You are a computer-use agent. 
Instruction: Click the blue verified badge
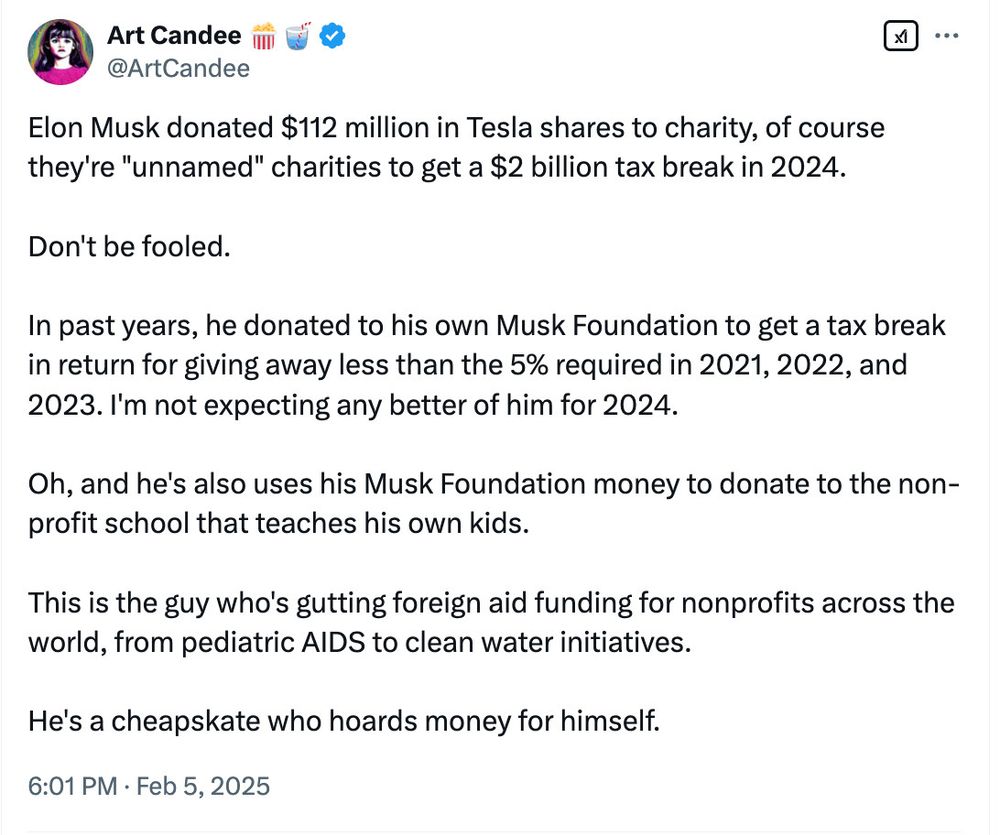334,37
